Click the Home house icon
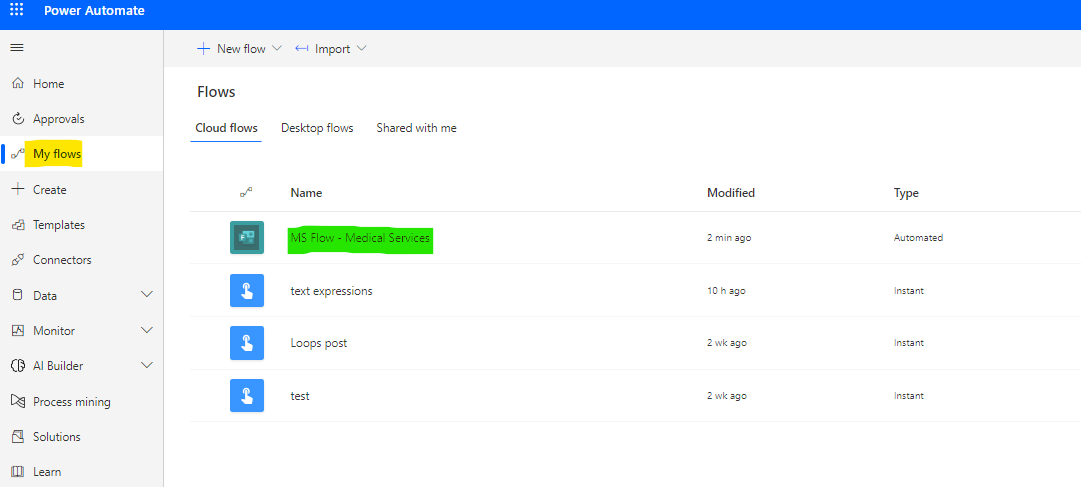This screenshot has width=1081, height=487. pos(17,84)
